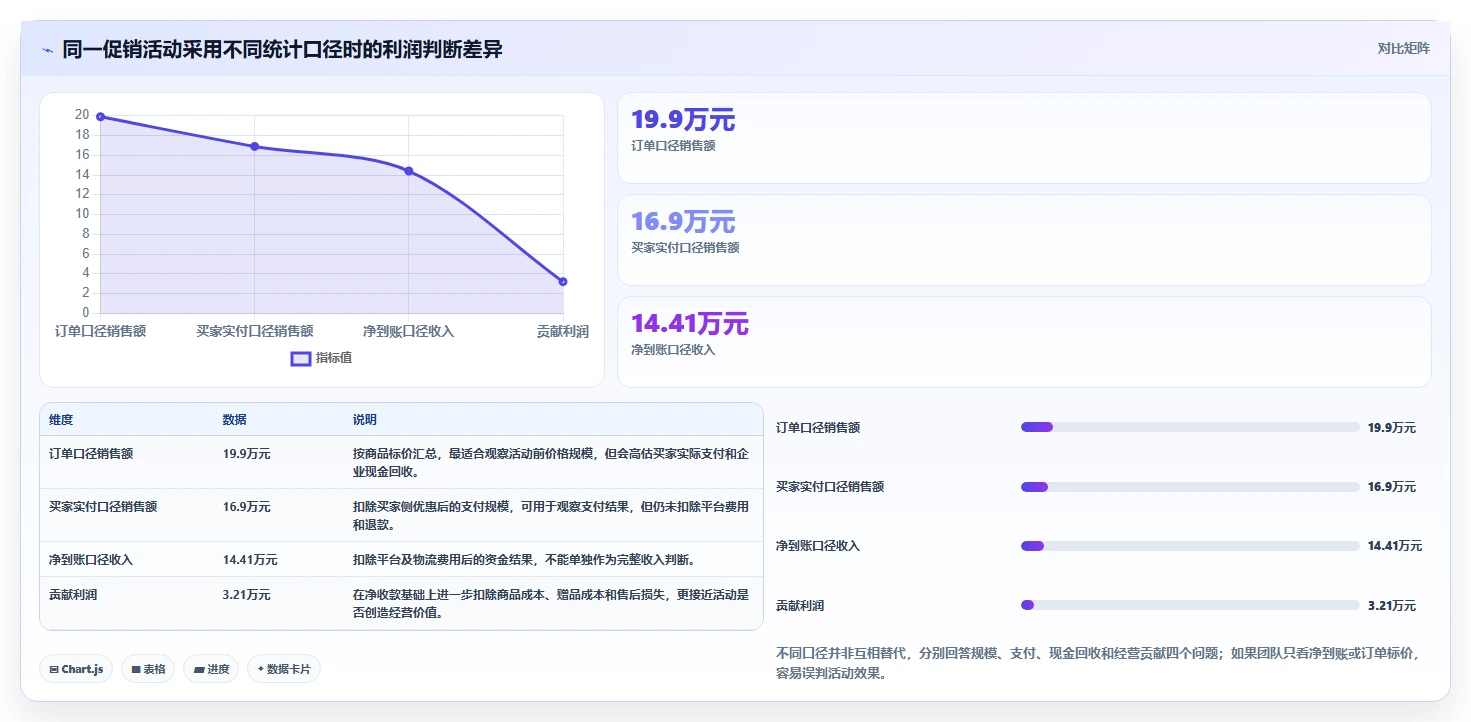Click the 贡献利润 x-axis label on the chart
The image size is (1471, 722).
(x=562, y=331)
